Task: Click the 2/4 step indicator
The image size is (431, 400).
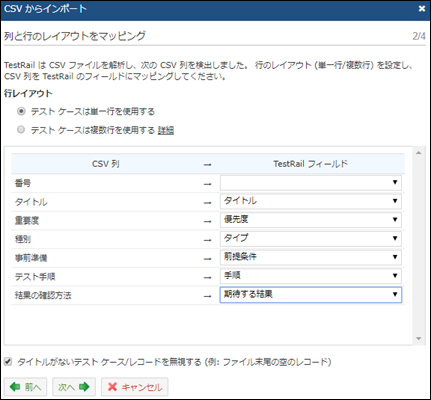Action: tap(419, 36)
